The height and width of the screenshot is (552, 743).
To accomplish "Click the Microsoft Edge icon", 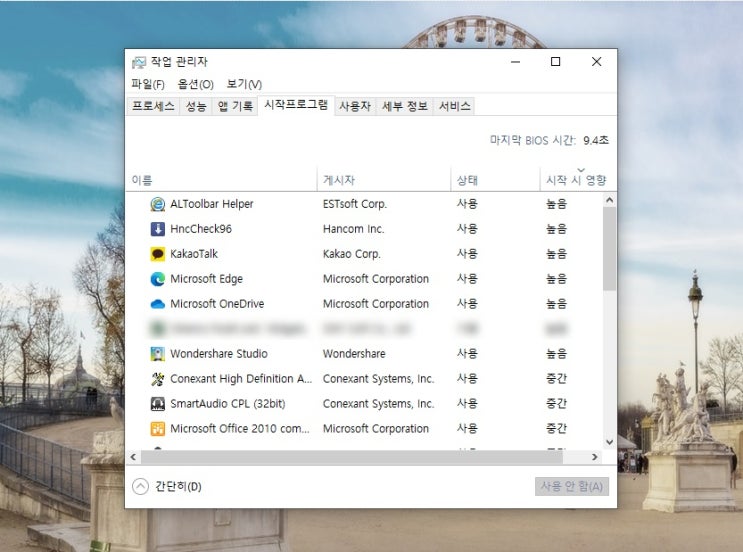I will pos(157,279).
